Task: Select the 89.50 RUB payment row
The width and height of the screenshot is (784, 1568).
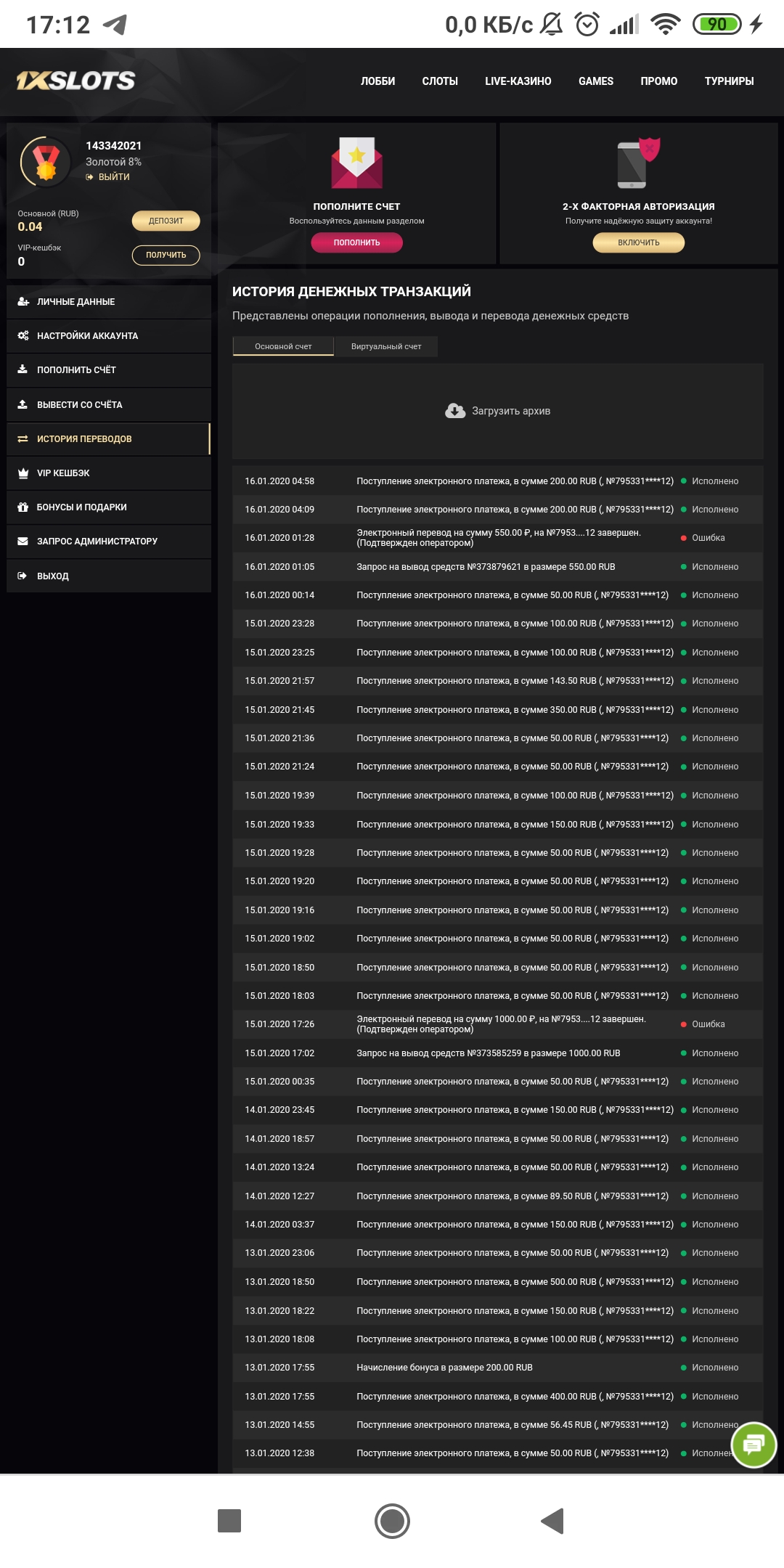Action: 498,1196
